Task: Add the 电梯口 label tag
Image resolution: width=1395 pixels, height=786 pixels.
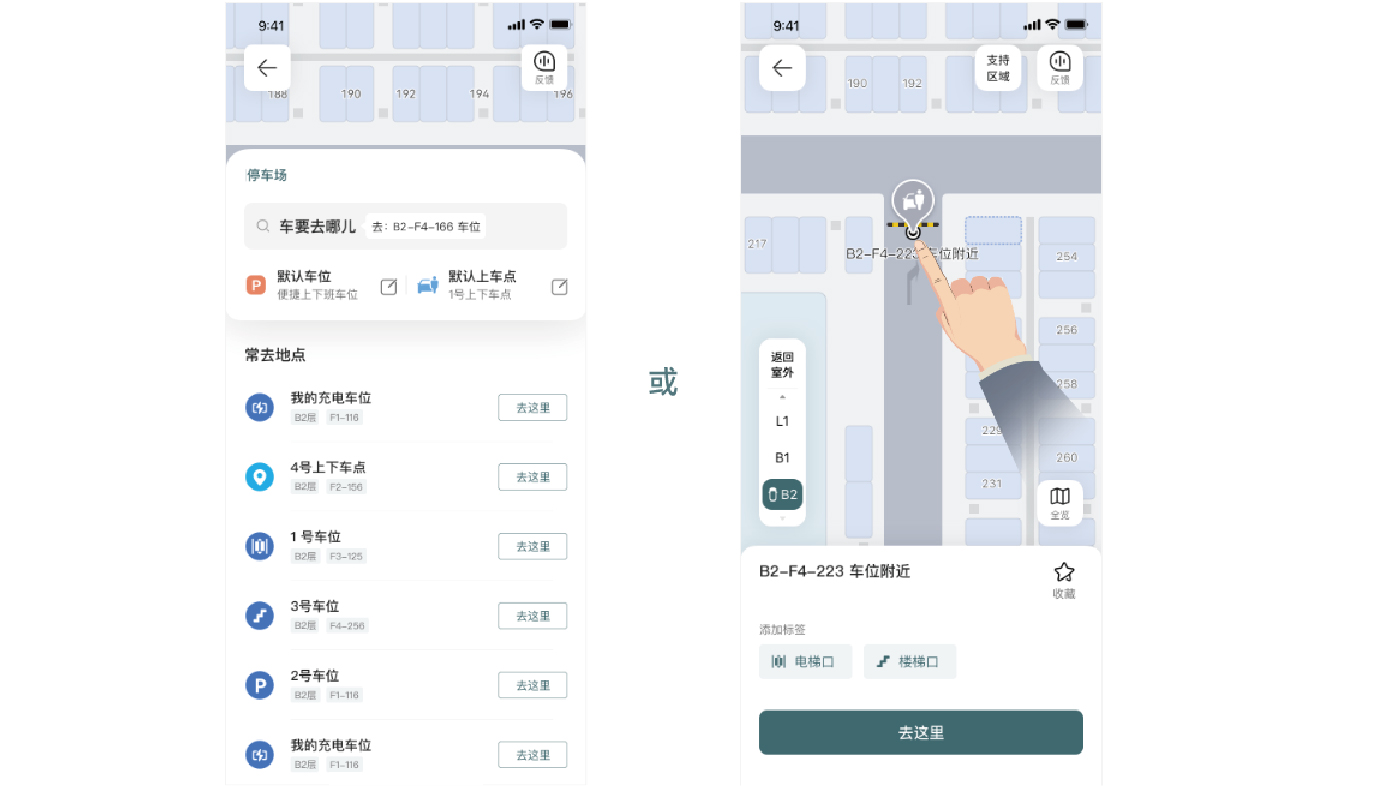Action: [805, 661]
